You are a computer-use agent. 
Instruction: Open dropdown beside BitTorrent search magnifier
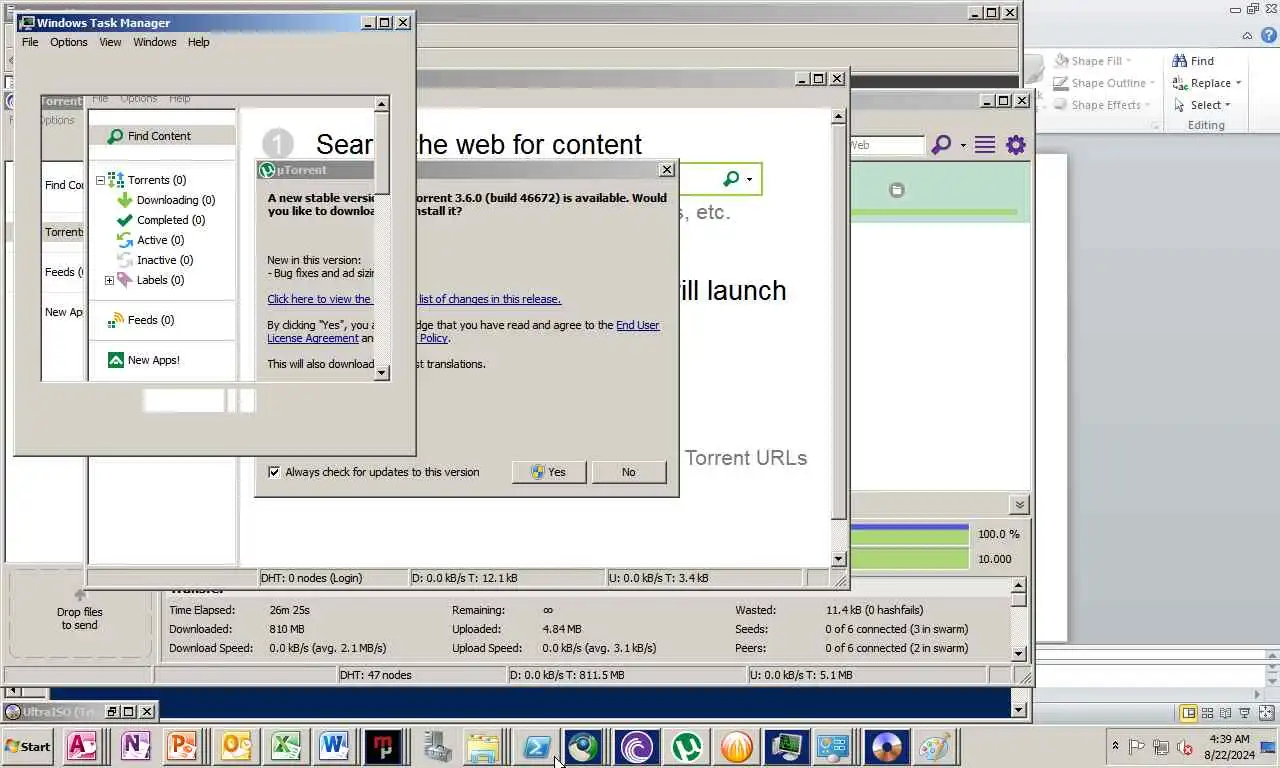click(x=963, y=146)
